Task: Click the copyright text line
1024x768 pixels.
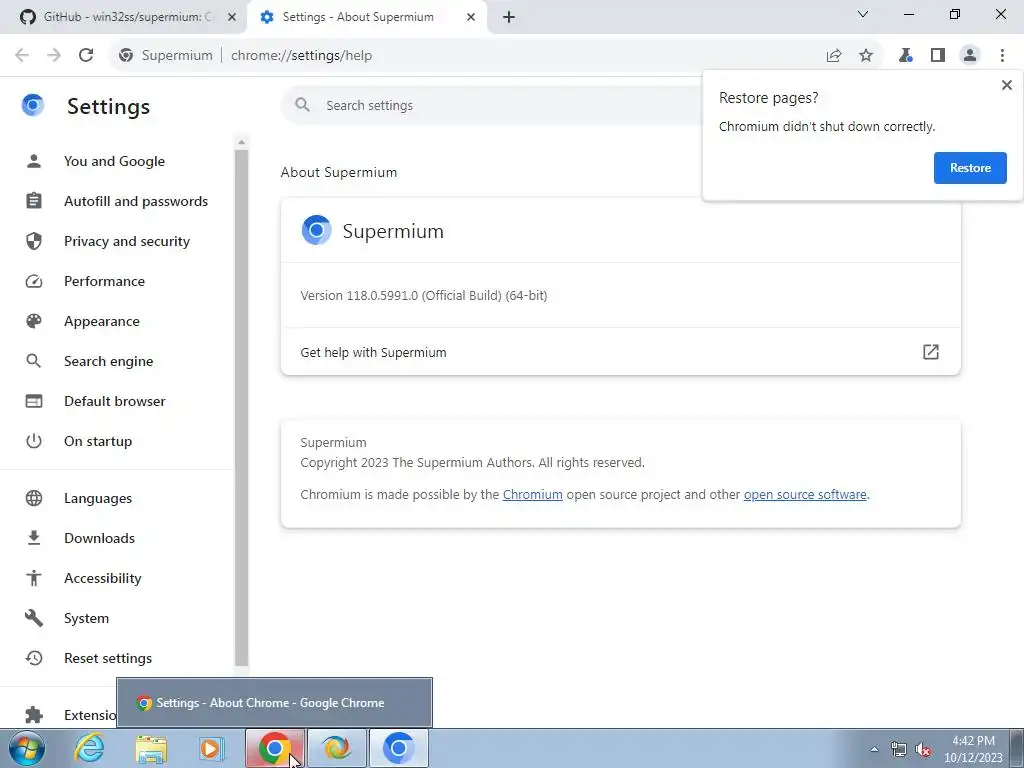Action: coord(472,462)
